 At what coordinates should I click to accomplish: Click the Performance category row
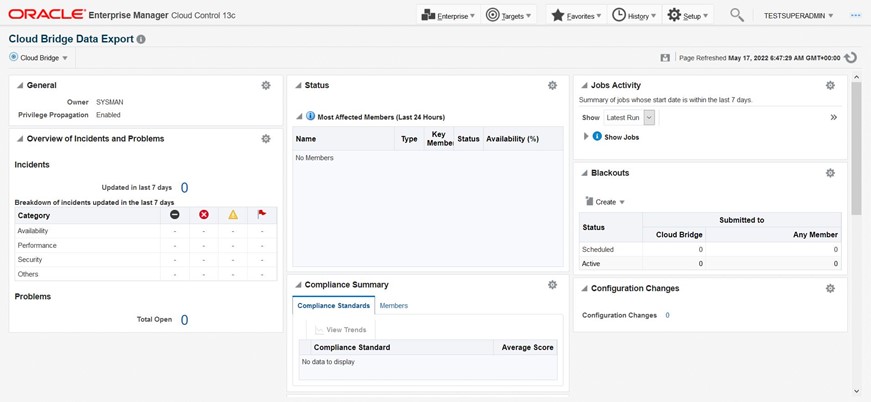coord(146,245)
